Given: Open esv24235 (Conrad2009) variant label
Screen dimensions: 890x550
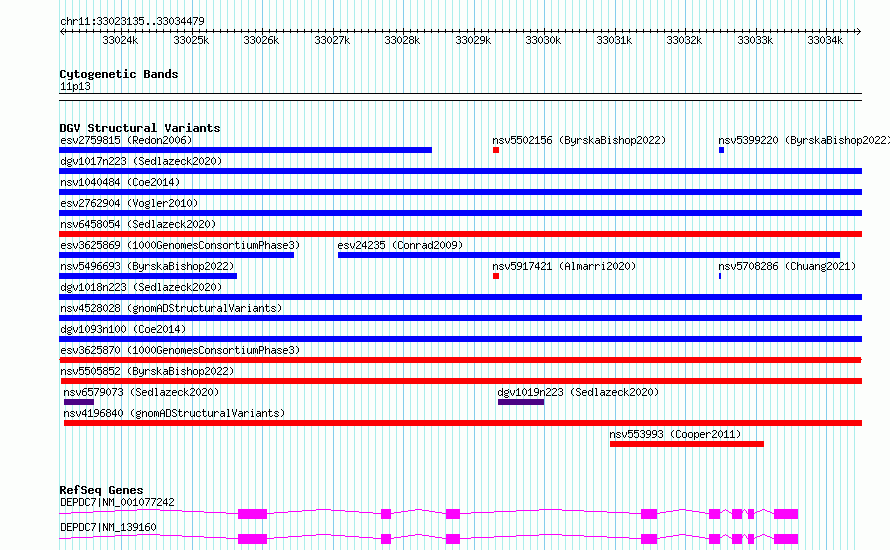Looking at the screenshot, I should tap(400, 245).
